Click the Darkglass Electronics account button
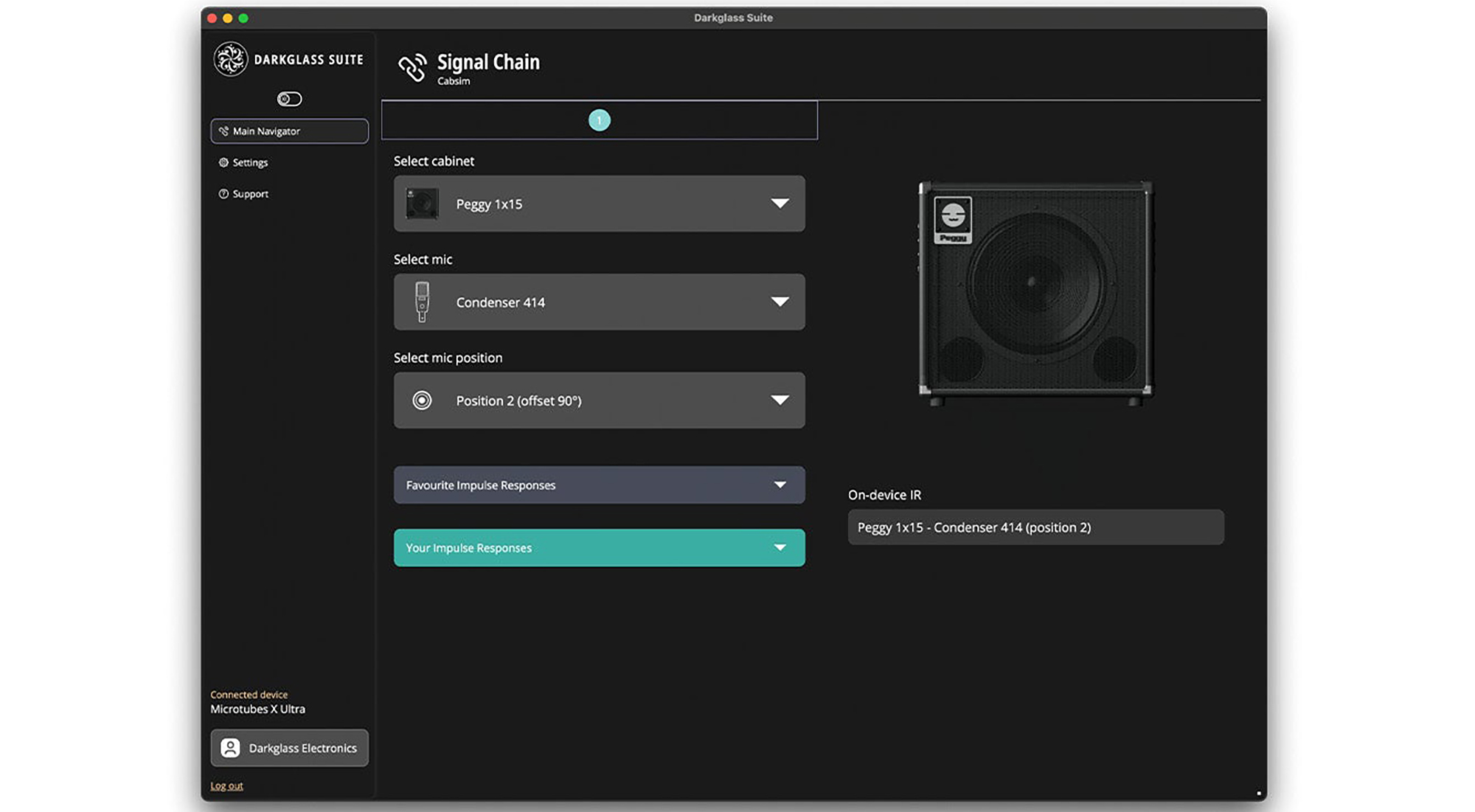 click(x=289, y=748)
